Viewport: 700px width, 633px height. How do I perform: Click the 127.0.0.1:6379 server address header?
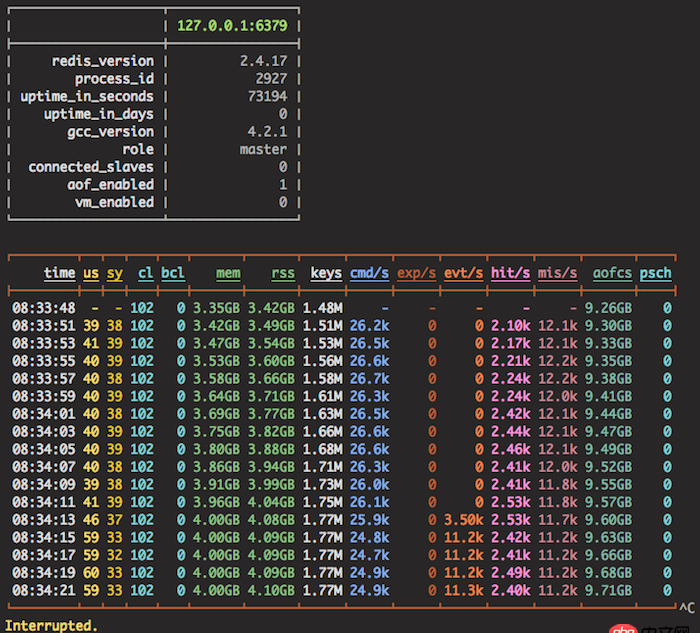(231, 24)
